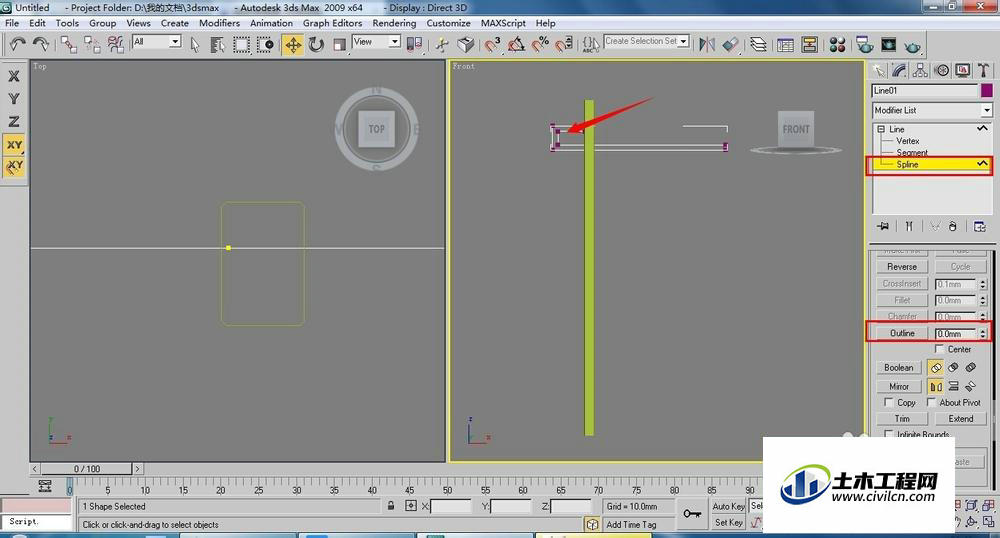Viewport: 1000px width, 538px height.
Task: Open the Modifier List dropdown
Action: (x=932, y=110)
